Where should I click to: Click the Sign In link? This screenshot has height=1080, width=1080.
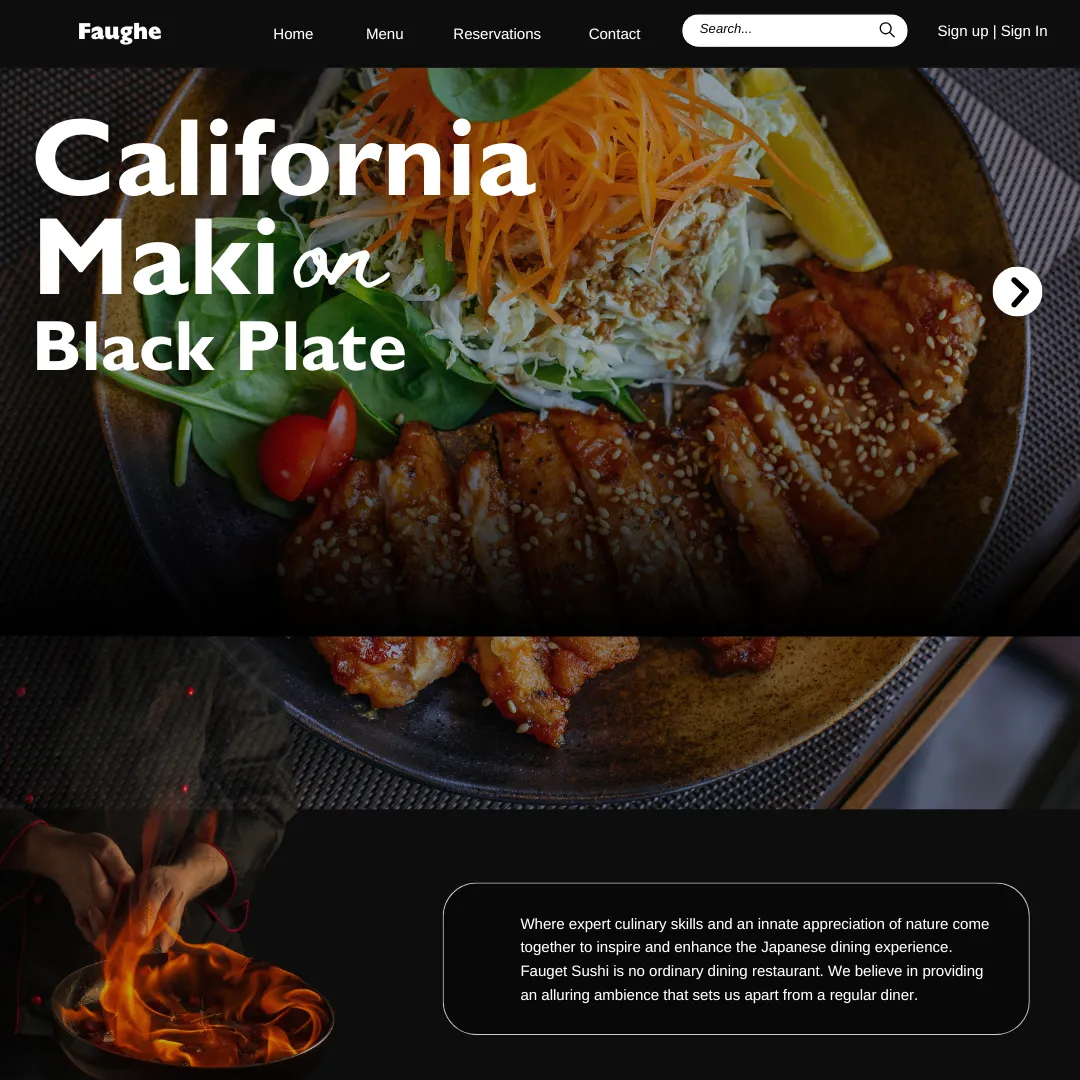1024,31
